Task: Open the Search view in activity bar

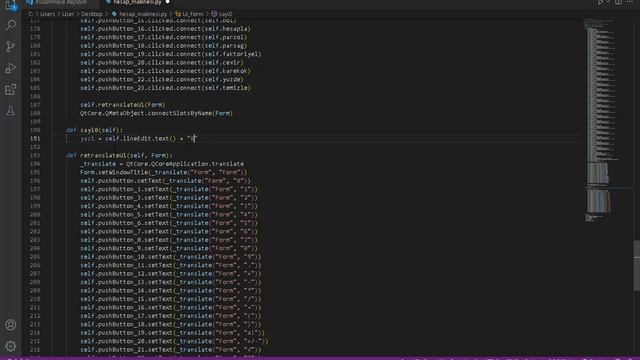Action: coord(11,25)
